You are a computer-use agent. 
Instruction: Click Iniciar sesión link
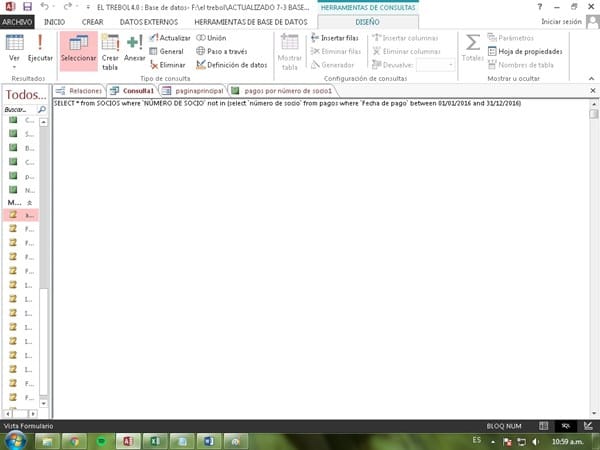561,22
